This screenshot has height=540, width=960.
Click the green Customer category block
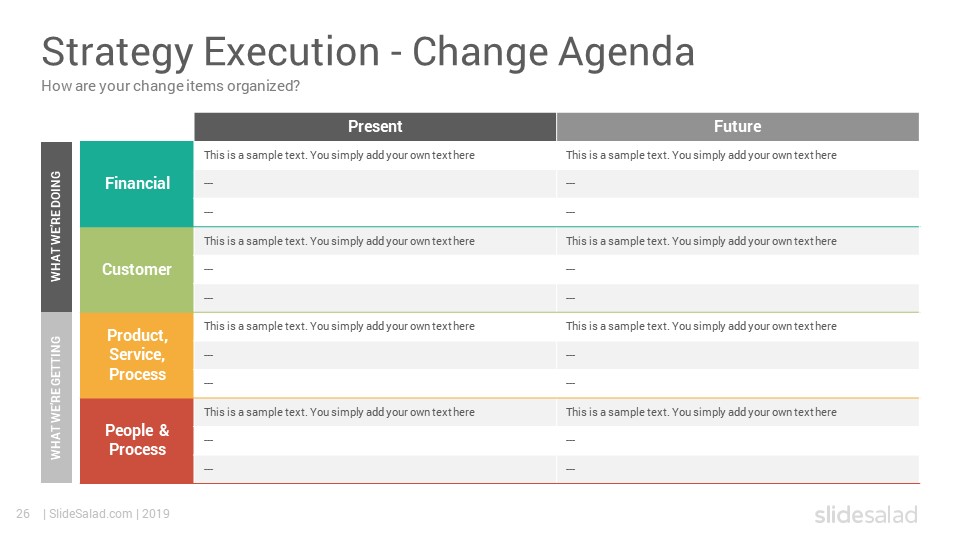(137, 270)
